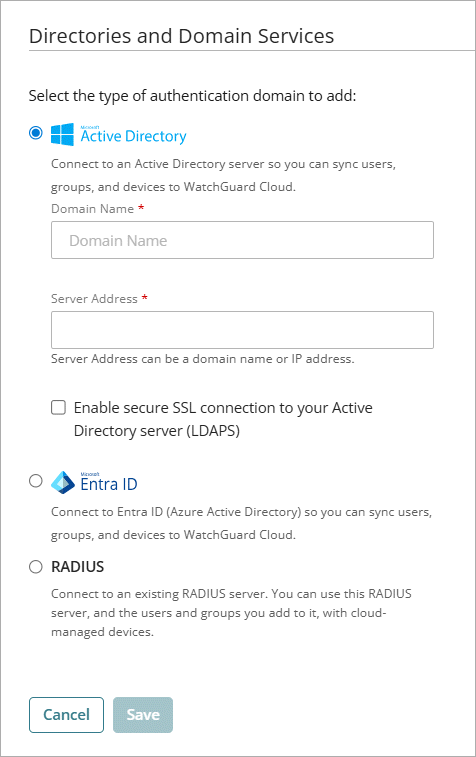Viewport: 476px width, 757px height.
Task: Click 'Select the type of authentication domain' text
Action: coord(192,96)
